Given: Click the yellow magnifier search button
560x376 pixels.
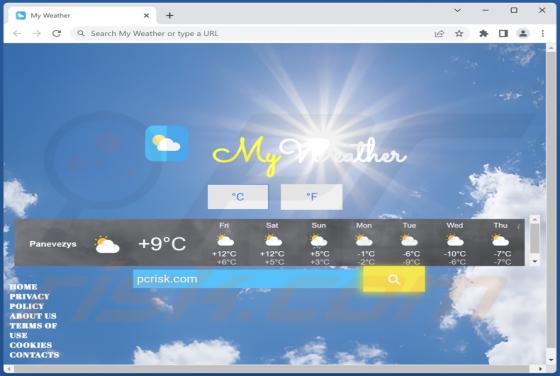Looking at the screenshot, I should click(x=394, y=279).
